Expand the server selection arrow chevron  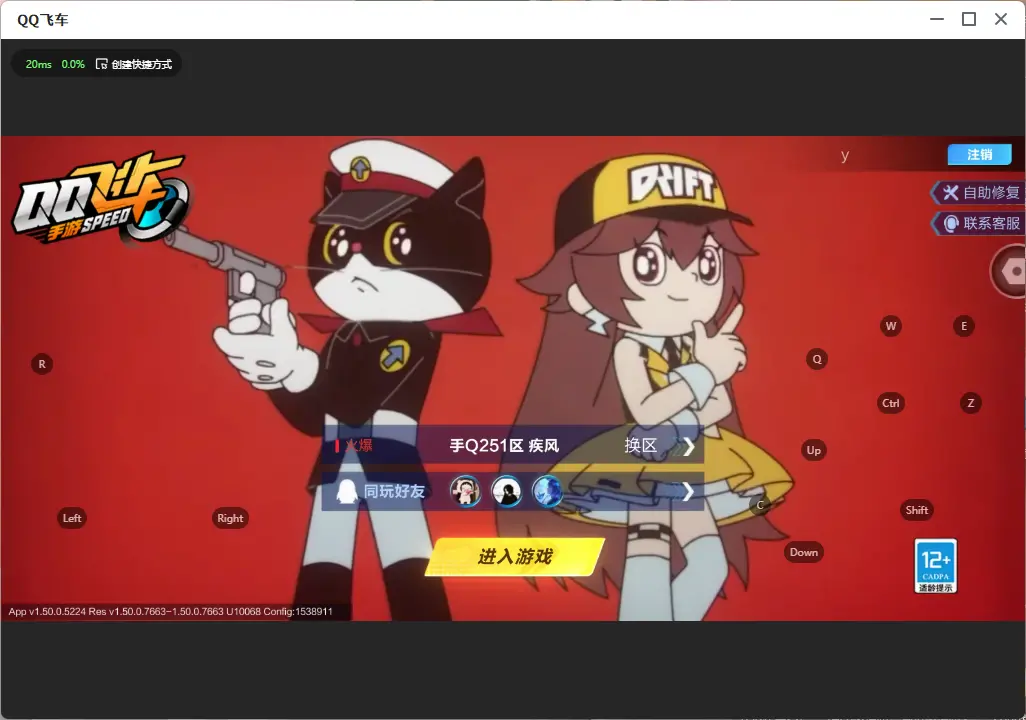(688, 446)
